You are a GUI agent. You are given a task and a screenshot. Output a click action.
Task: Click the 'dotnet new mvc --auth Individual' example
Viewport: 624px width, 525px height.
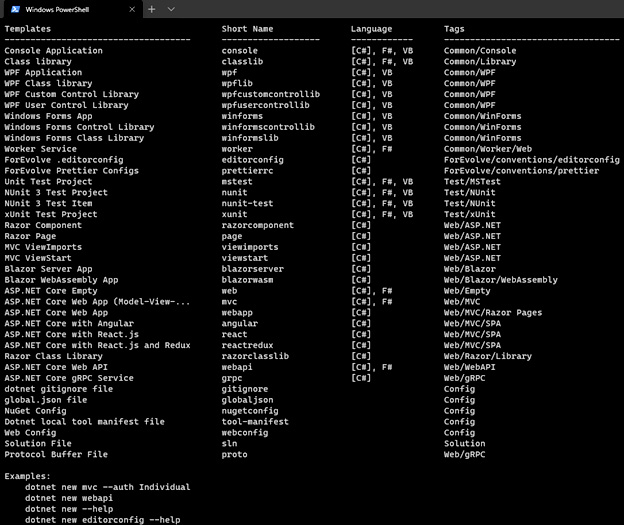pos(107,487)
